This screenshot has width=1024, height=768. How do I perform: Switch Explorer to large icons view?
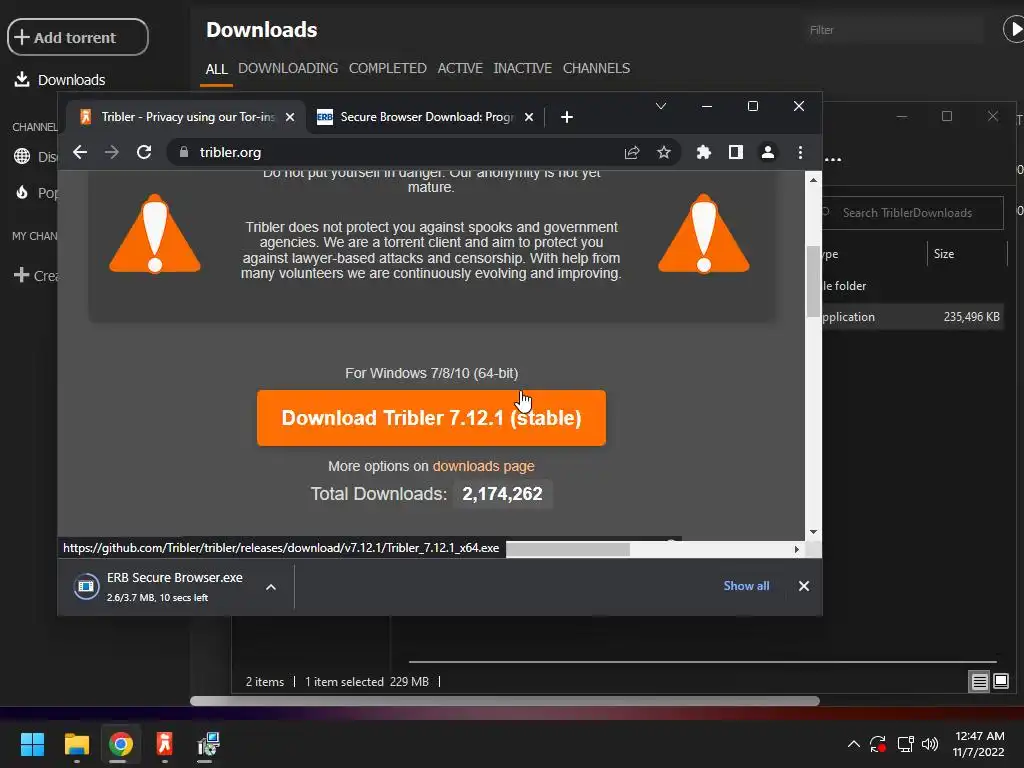tap(1001, 682)
